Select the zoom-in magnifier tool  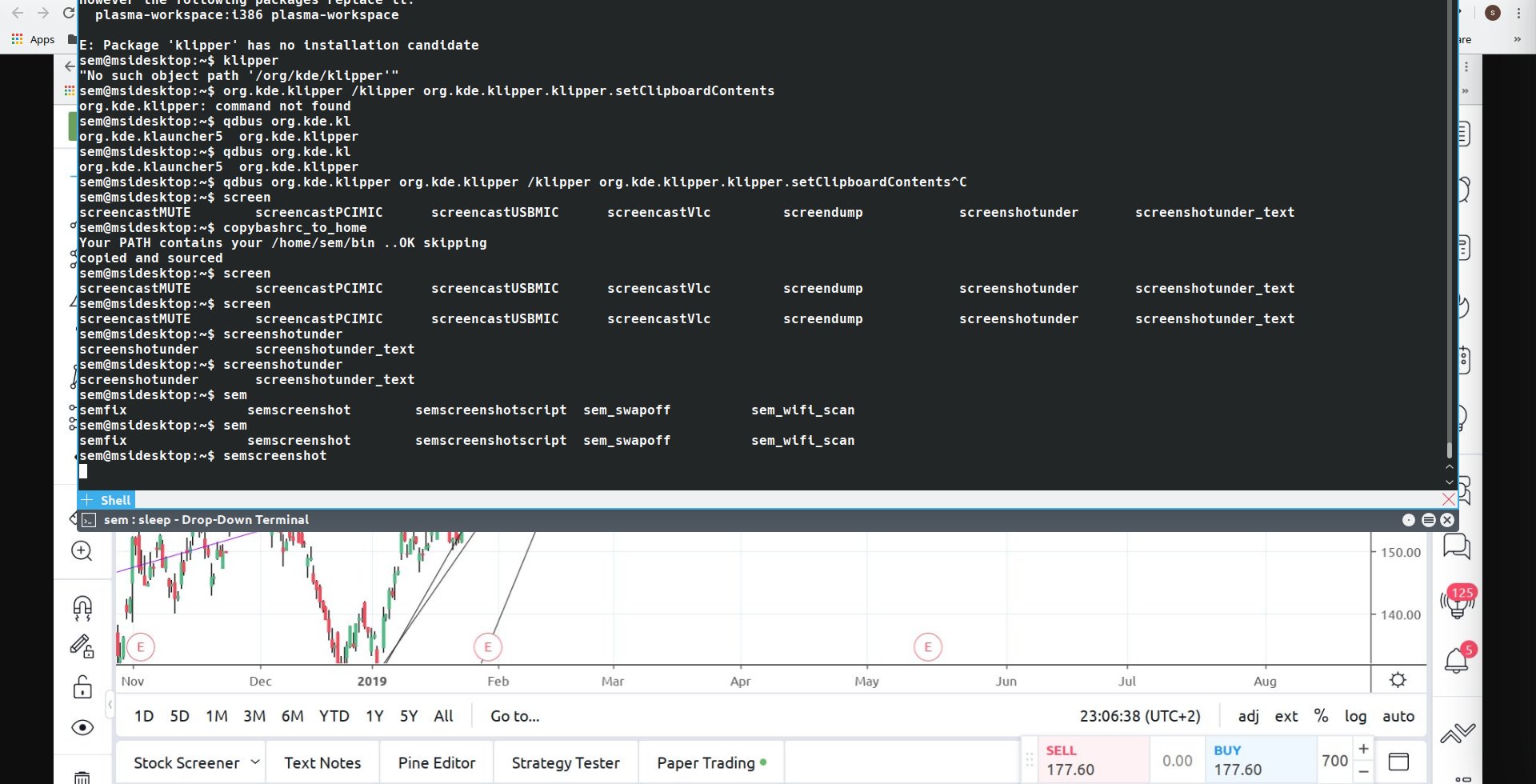(x=82, y=550)
